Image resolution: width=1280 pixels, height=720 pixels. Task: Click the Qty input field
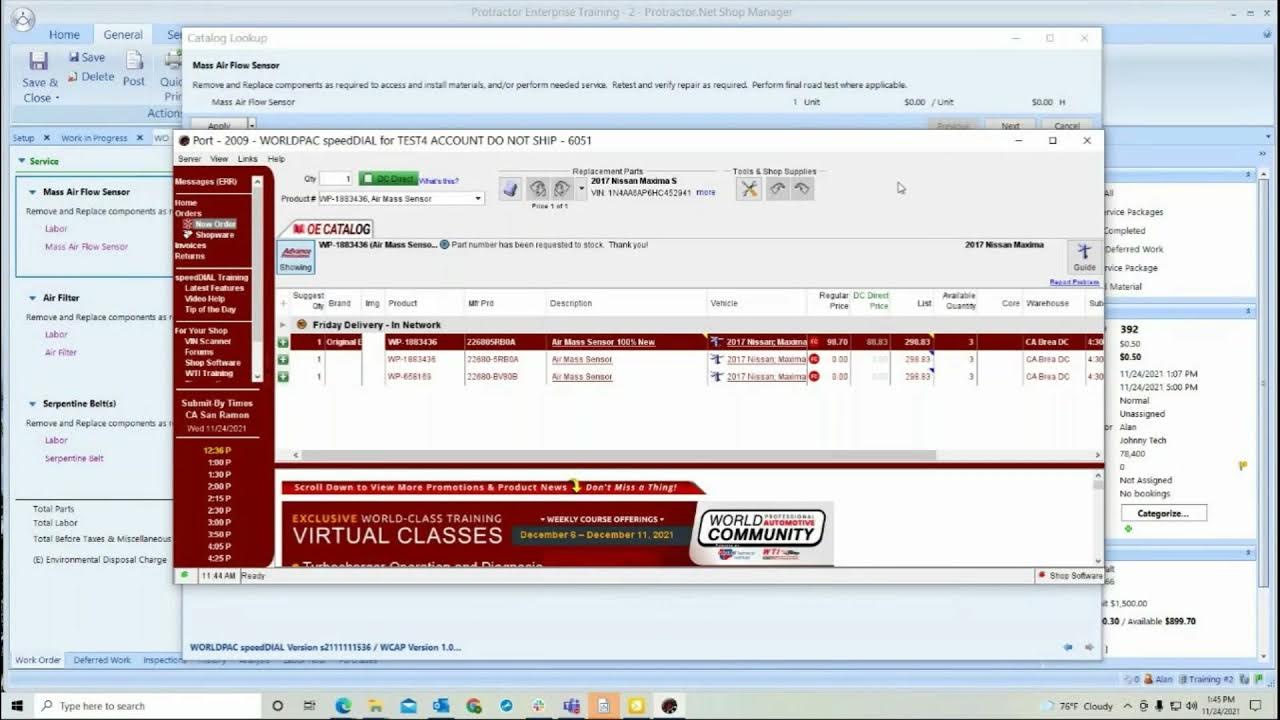coord(337,179)
